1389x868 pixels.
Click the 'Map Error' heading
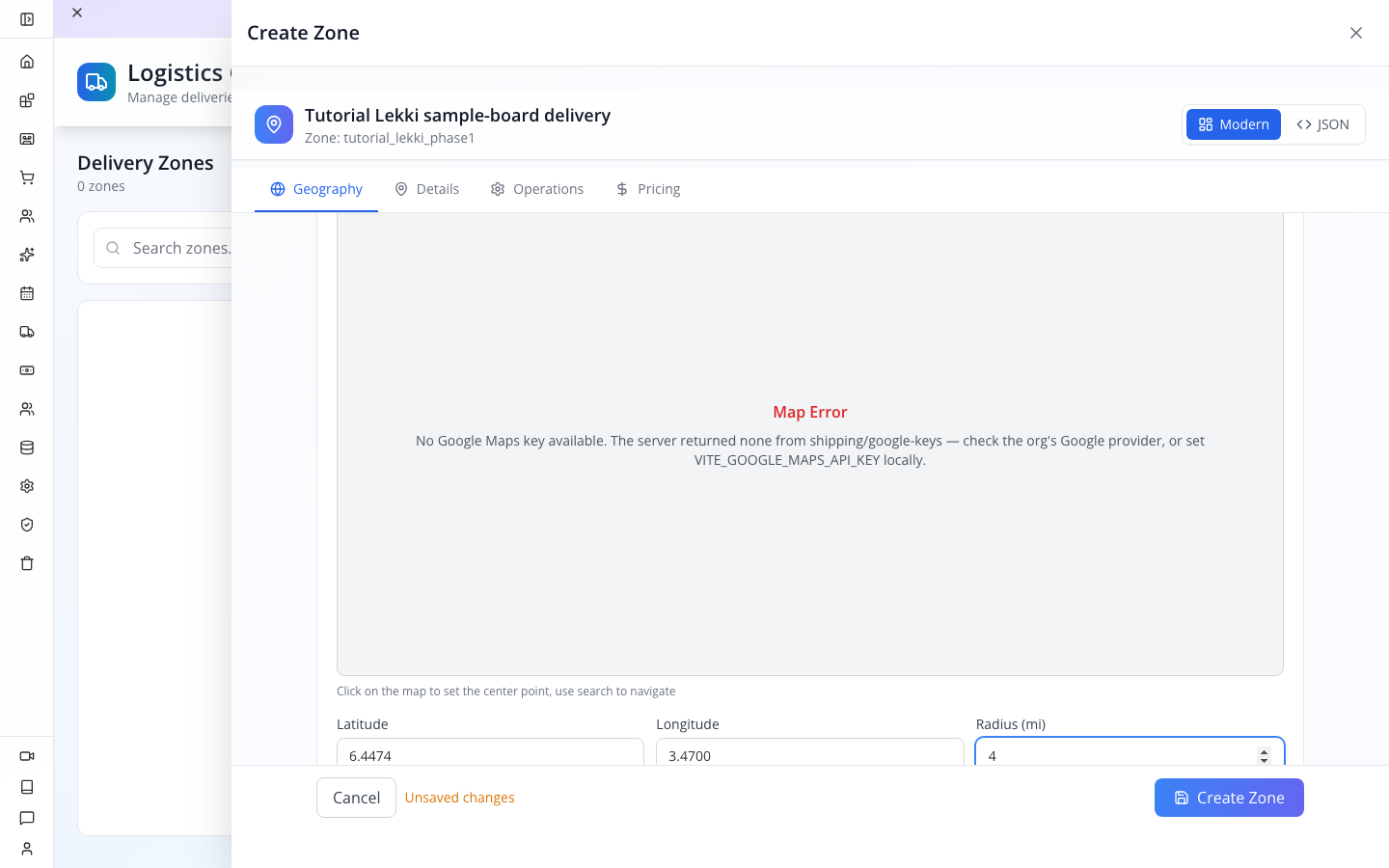[810, 412]
